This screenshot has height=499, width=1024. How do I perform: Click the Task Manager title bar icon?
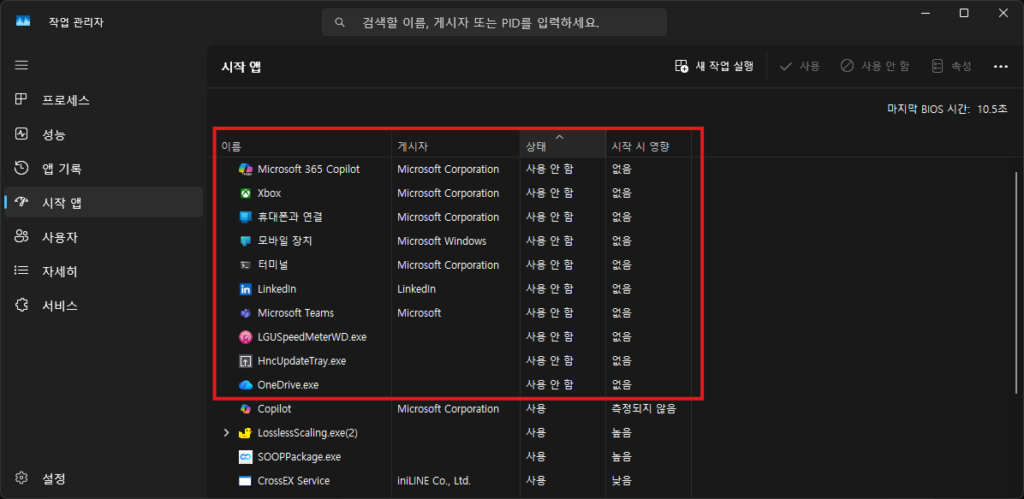(x=23, y=22)
